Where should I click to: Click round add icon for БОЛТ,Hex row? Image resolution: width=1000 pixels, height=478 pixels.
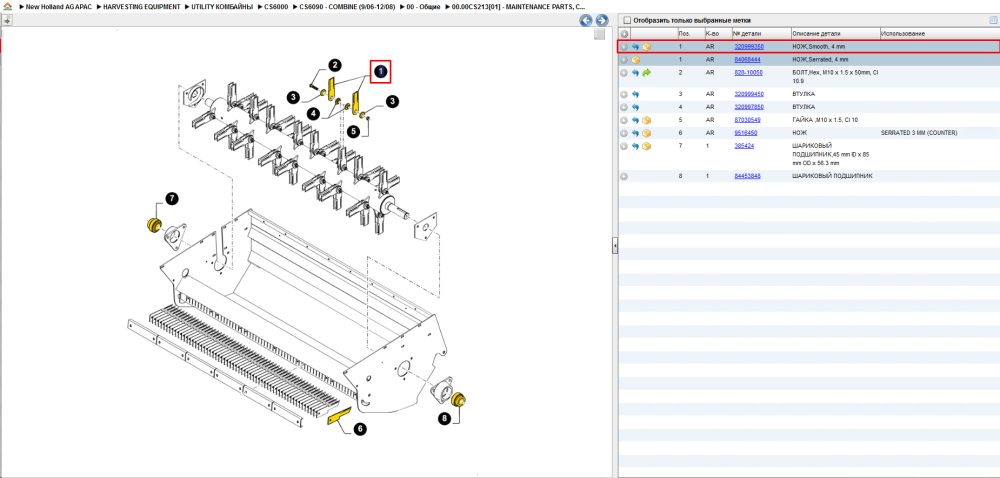pyautogui.click(x=624, y=73)
